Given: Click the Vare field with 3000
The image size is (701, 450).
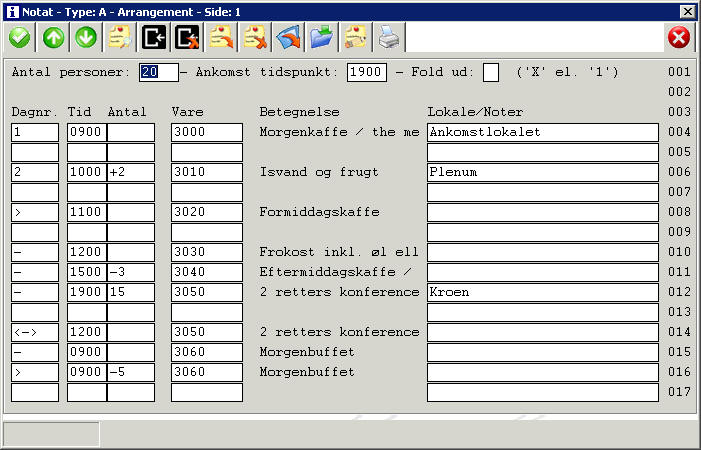Looking at the screenshot, I should click(207, 132).
